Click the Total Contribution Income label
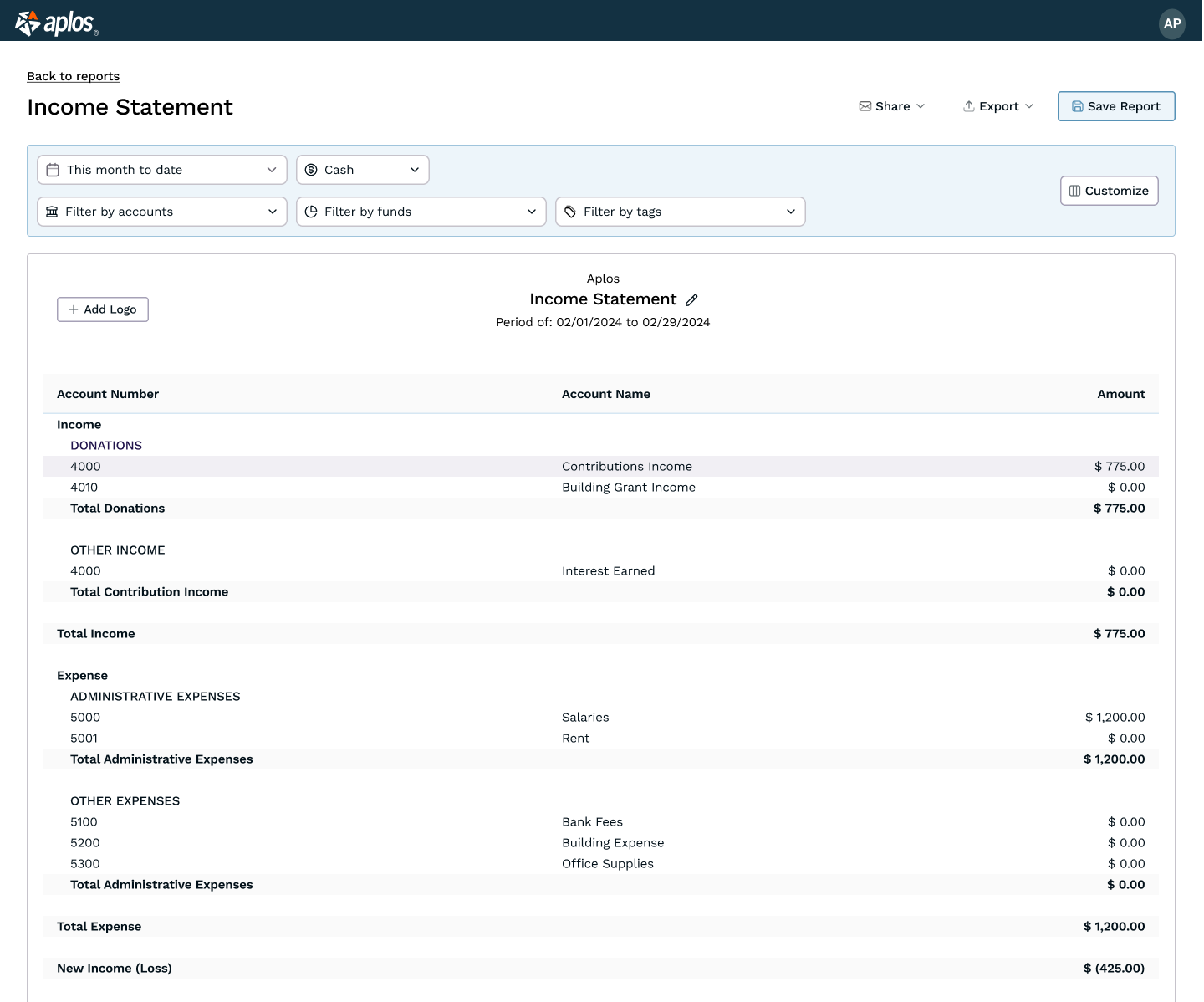Viewport: 1204px width, 1002px height. (x=150, y=592)
